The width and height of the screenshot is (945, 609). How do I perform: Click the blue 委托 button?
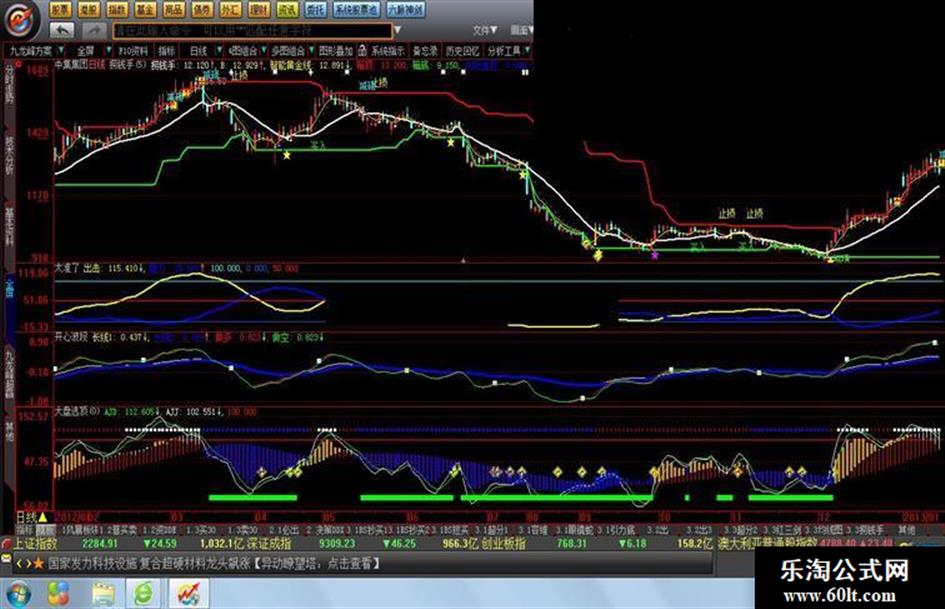[x=315, y=9]
